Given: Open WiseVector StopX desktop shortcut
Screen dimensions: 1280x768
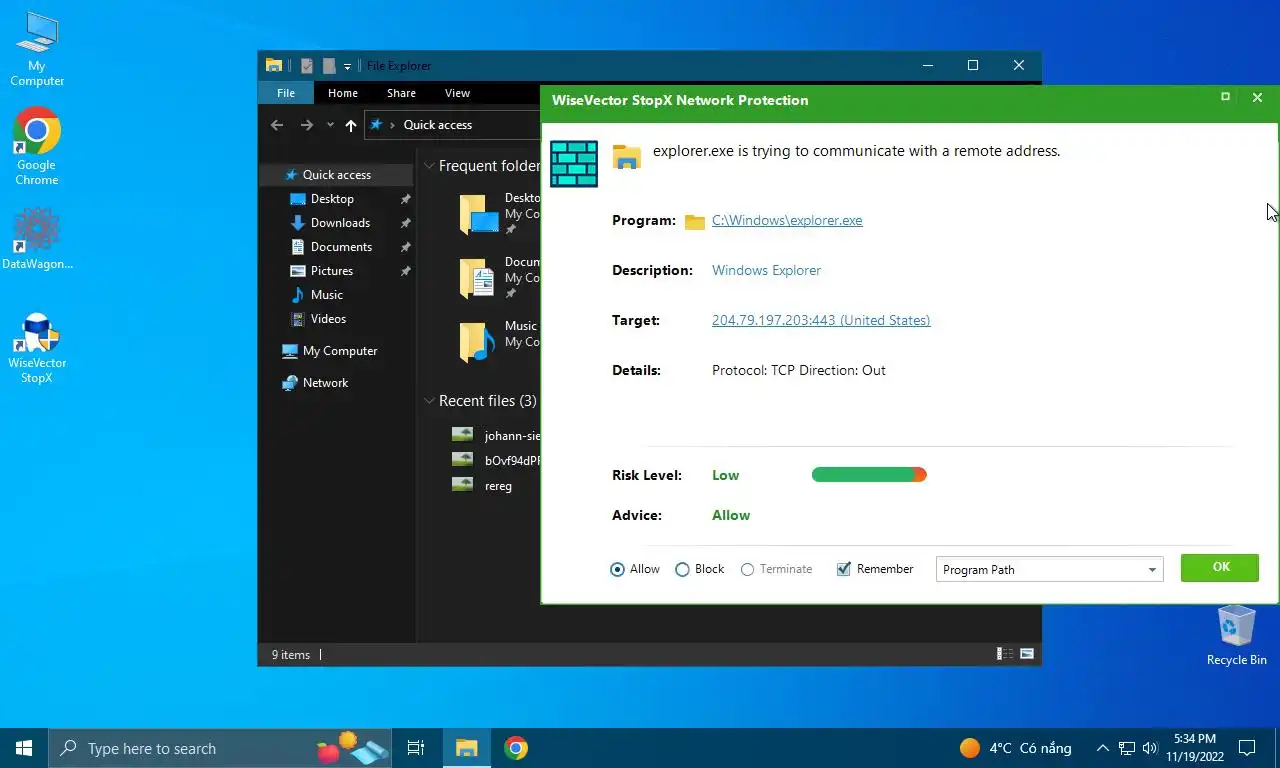Looking at the screenshot, I should pos(37,348).
